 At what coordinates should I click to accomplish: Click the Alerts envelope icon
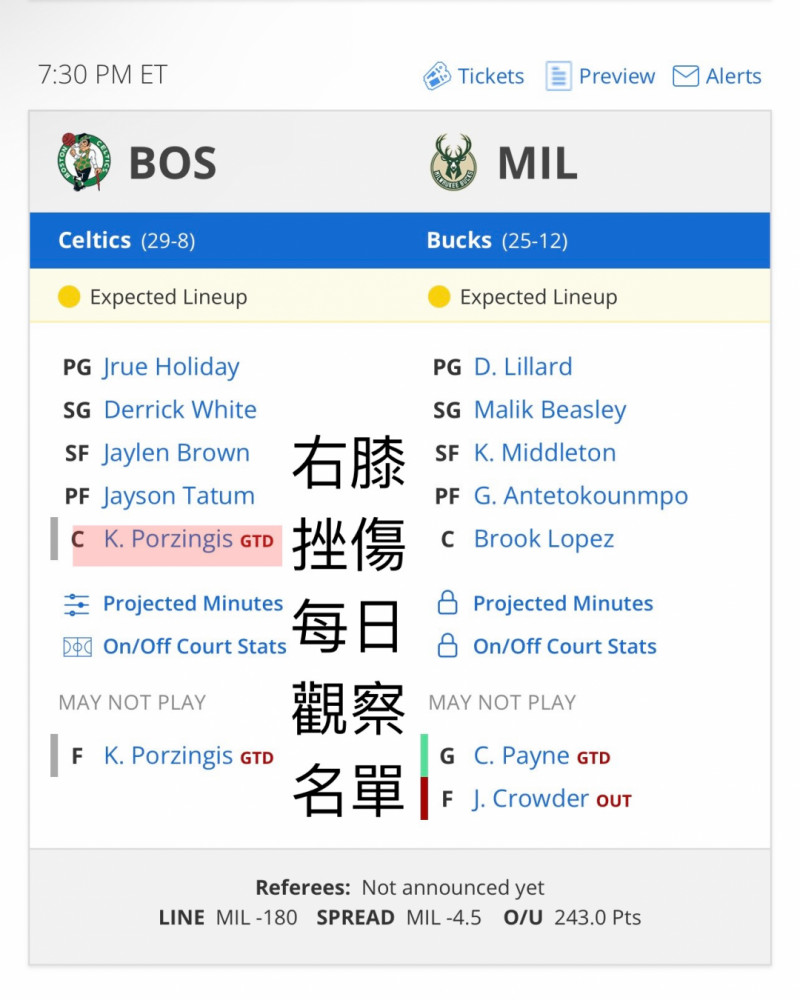pos(686,76)
